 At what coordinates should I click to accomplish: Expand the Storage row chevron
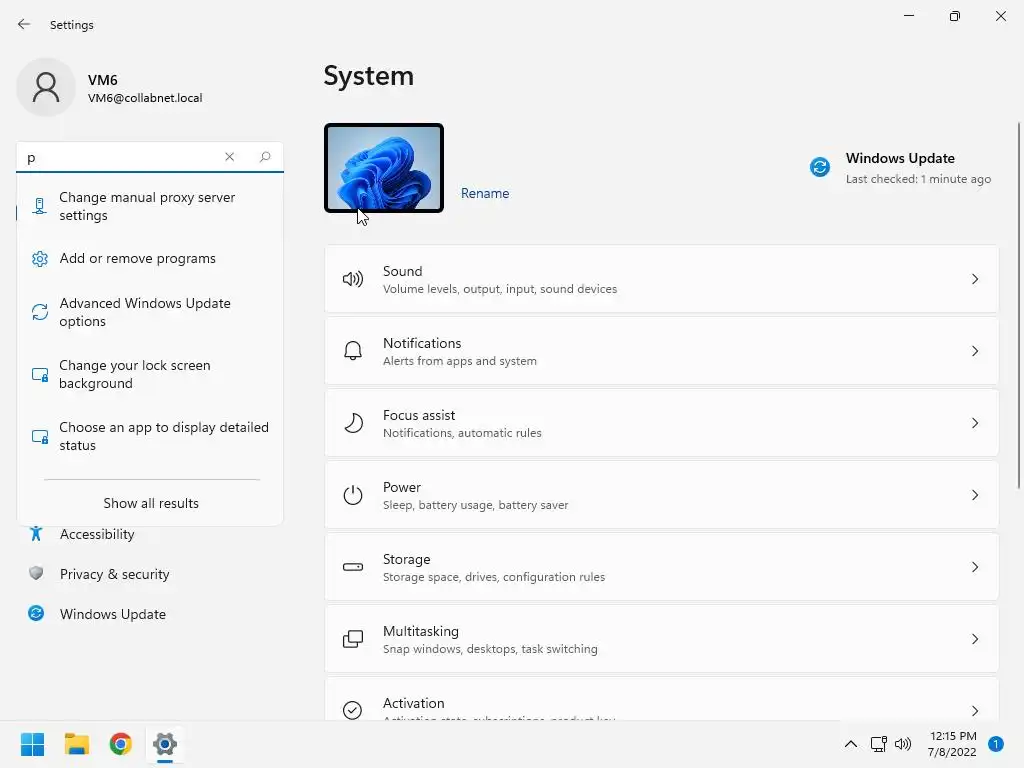click(x=975, y=567)
